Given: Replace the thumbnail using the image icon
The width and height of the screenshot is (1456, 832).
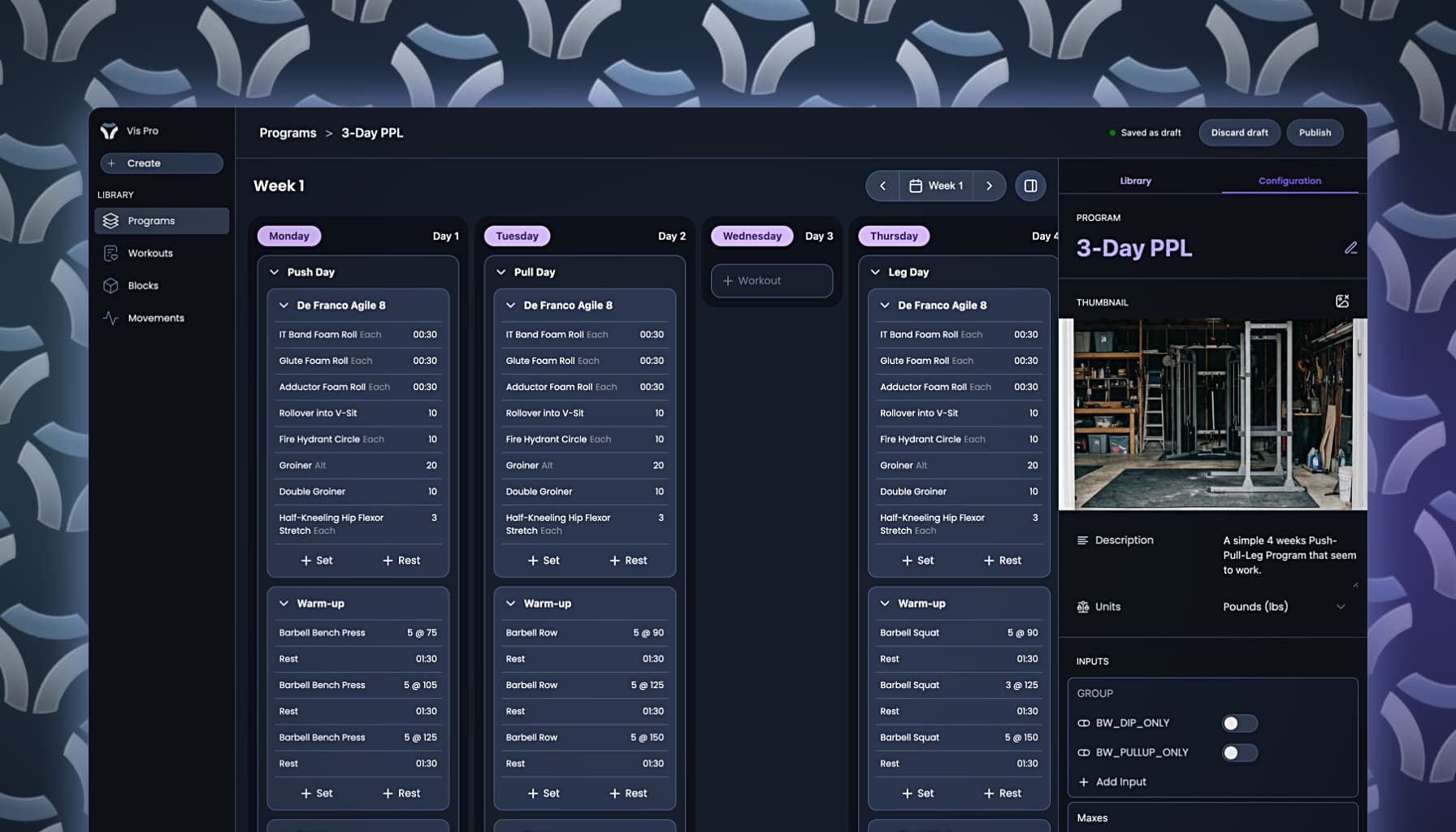Looking at the screenshot, I should point(1341,300).
